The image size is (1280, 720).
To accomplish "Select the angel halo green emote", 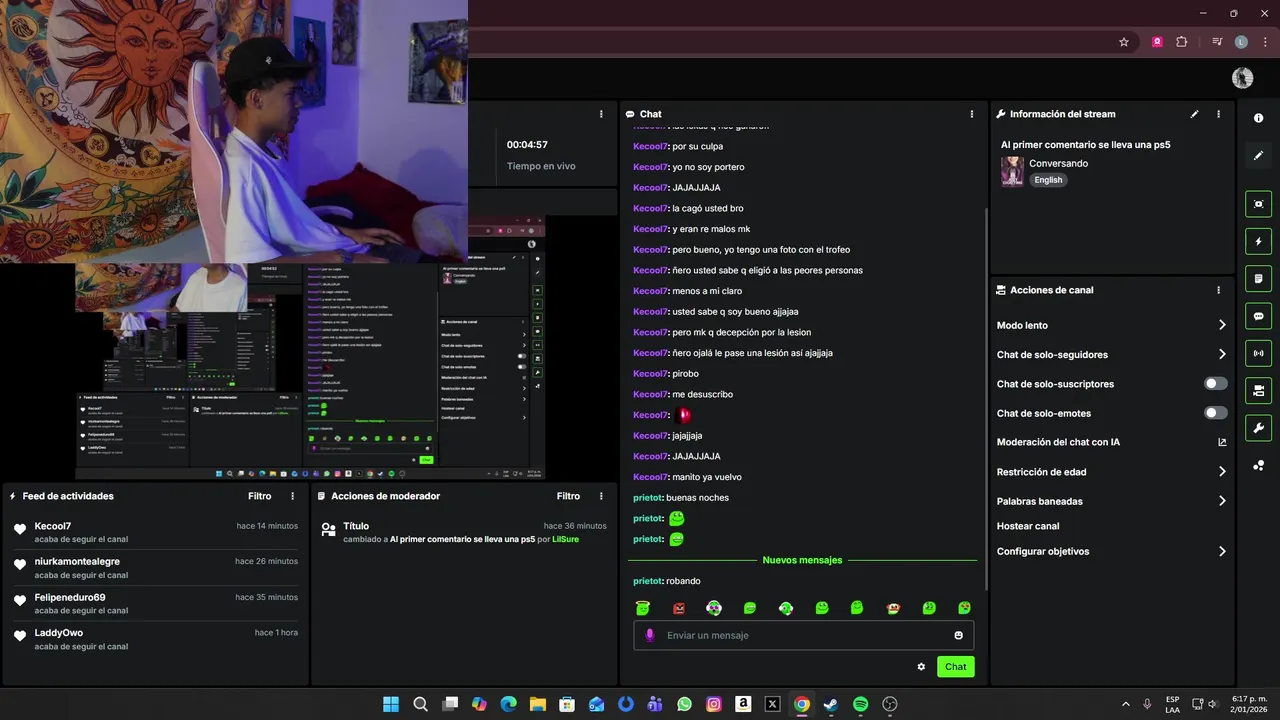I will click(x=643, y=608).
